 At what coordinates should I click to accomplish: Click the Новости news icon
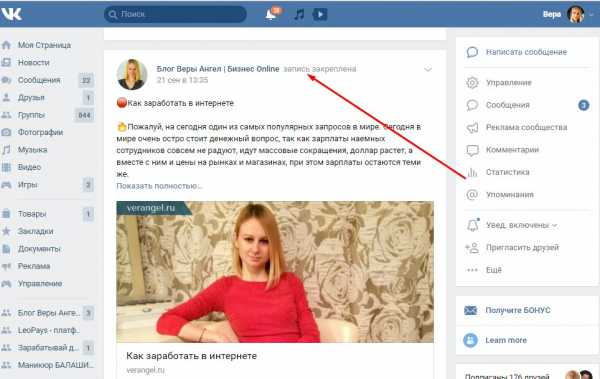point(6,62)
